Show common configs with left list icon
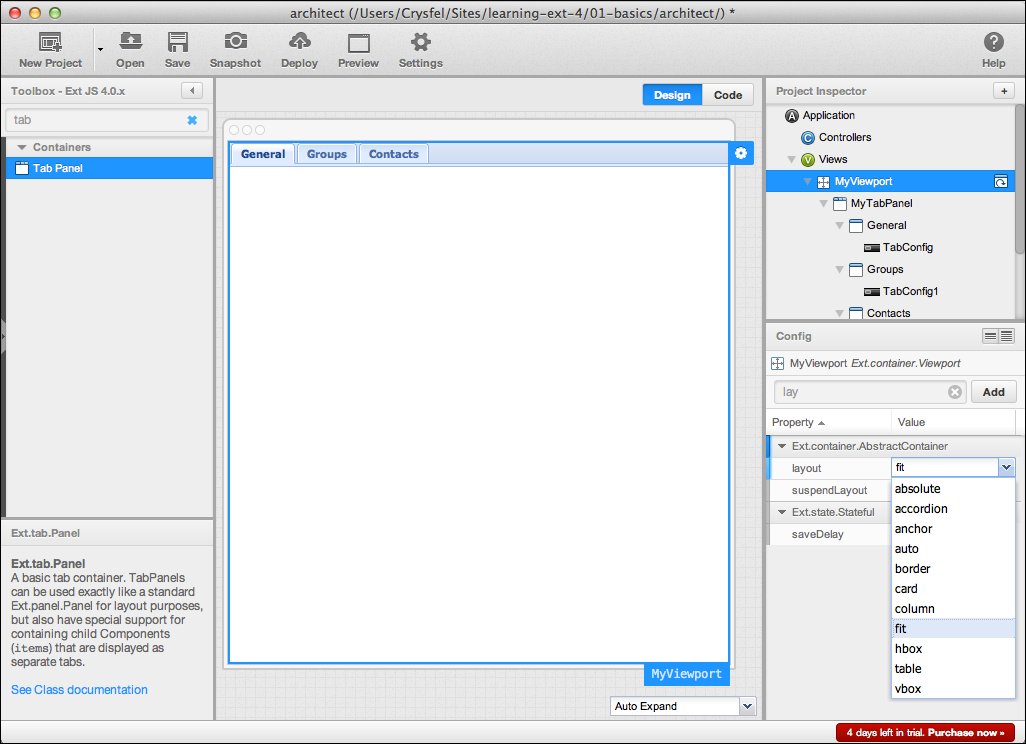1026x744 pixels. [990, 336]
